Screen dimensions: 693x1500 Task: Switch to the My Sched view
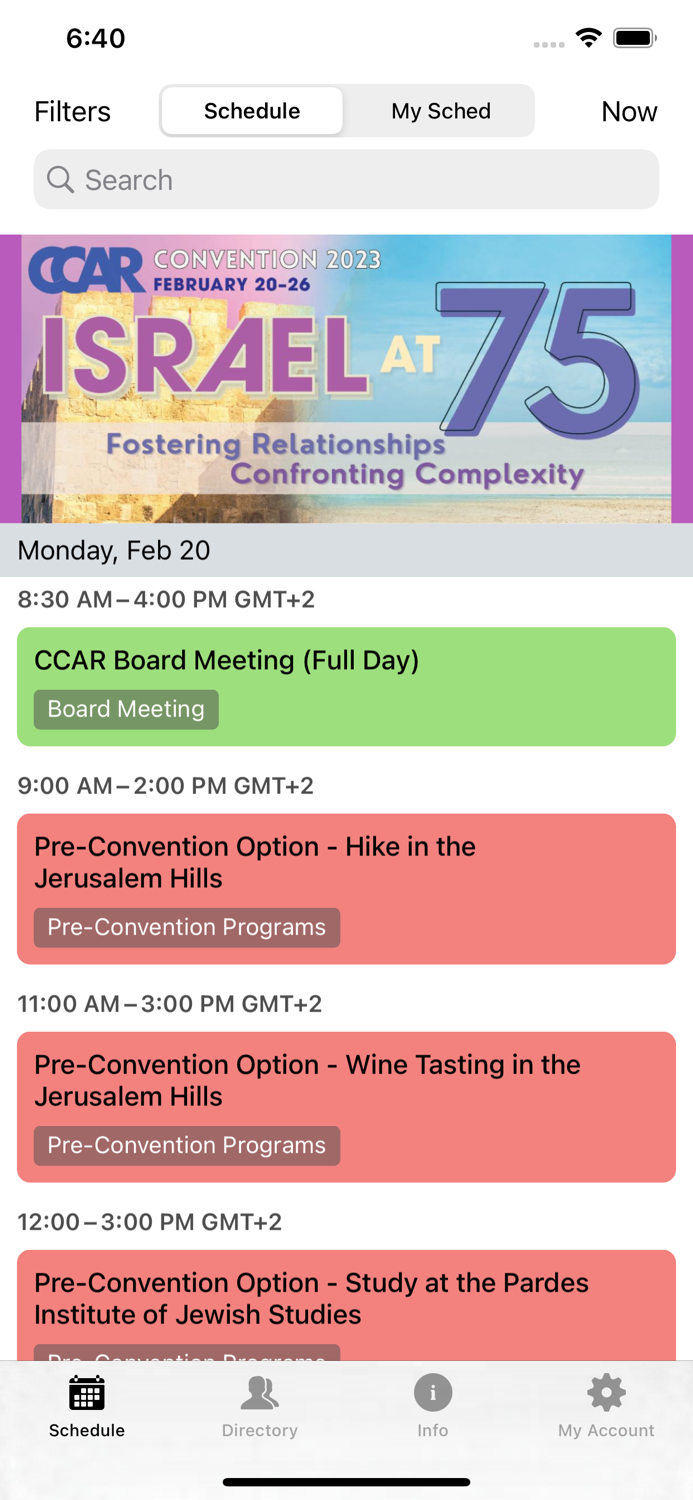(440, 111)
